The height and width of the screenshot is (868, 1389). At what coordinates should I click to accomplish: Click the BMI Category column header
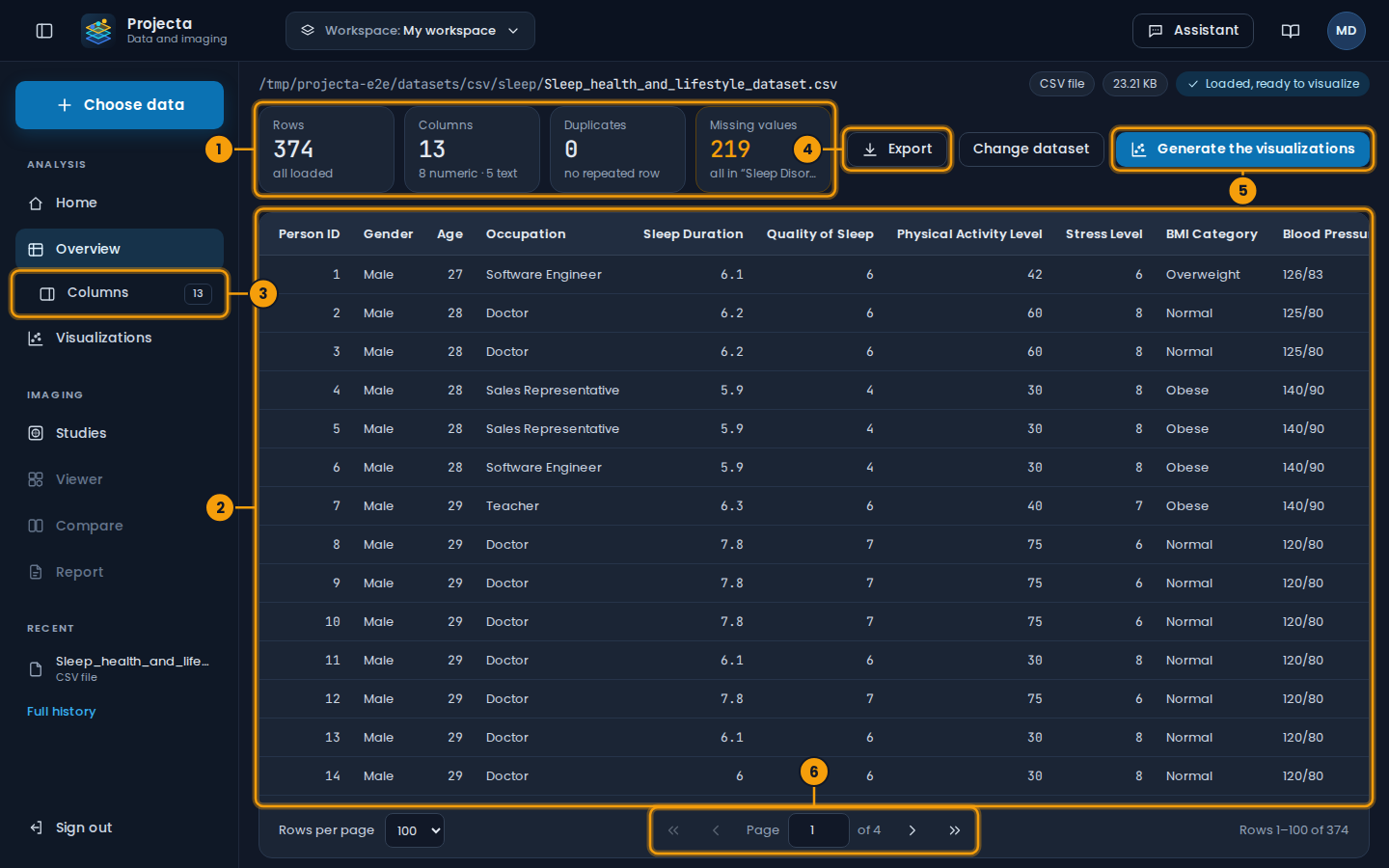coord(1212,234)
